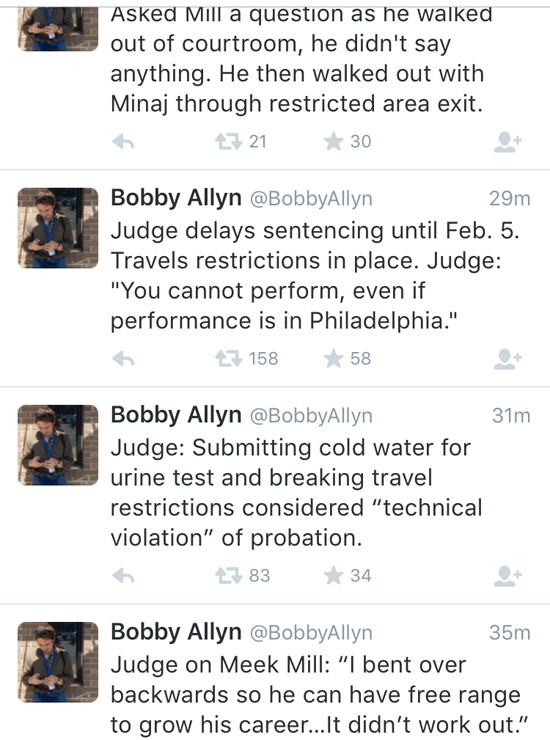Retweet the tweet with 83 retweets
The height and width of the screenshot is (740, 550).
[x=228, y=576]
